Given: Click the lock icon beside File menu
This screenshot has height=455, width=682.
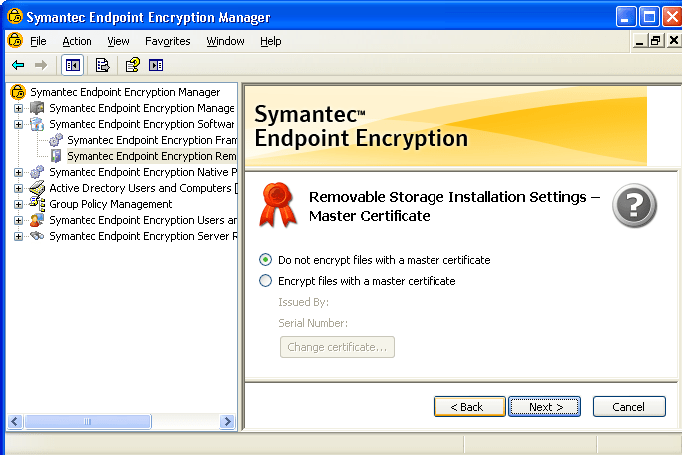Looking at the screenshot, I should pyautogui.click(x=15, y=41).
